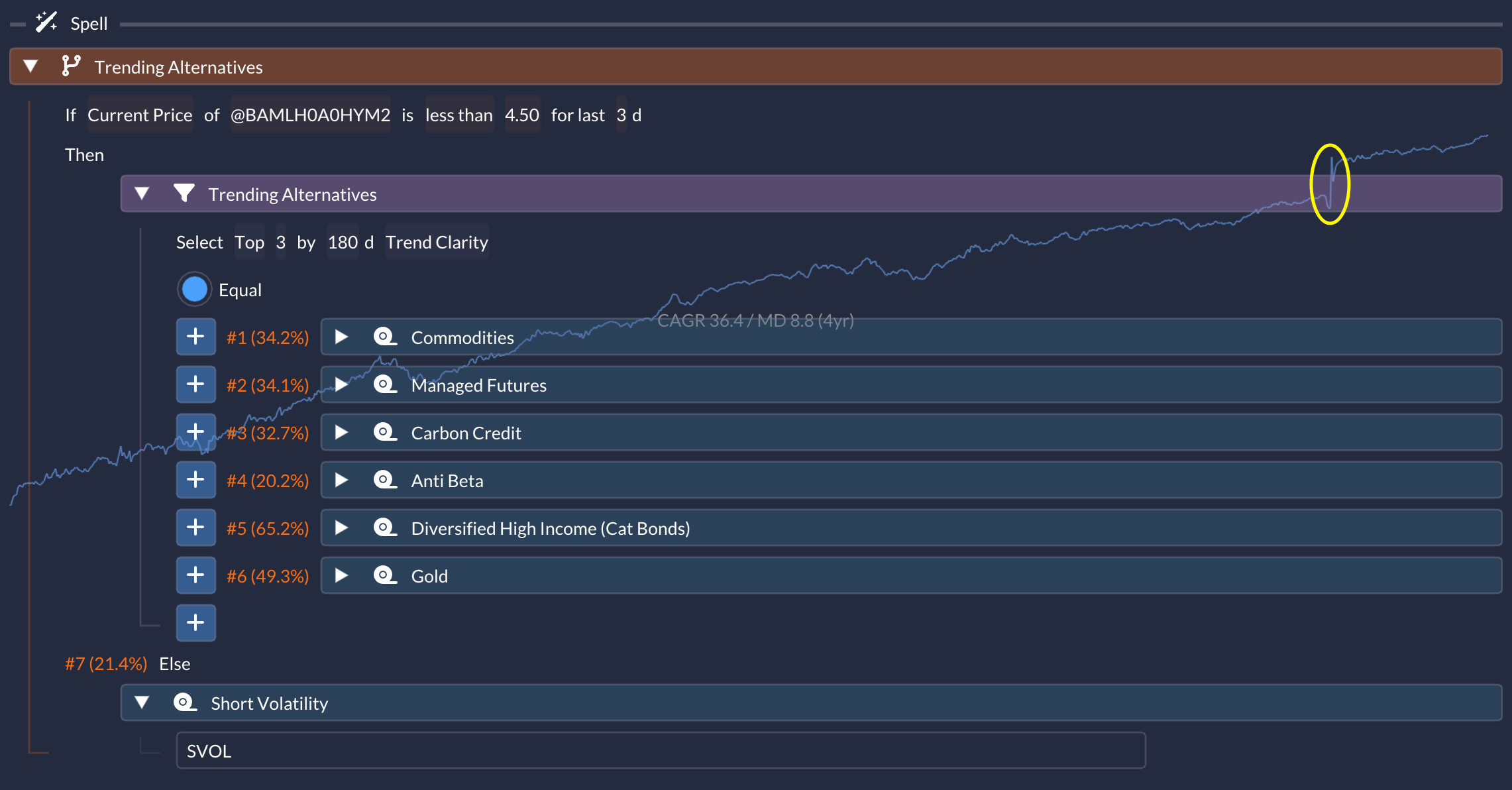Screen dimensions: 1512x790
Task: Click the empty plus button below Gold
Action: coord(195,623)
